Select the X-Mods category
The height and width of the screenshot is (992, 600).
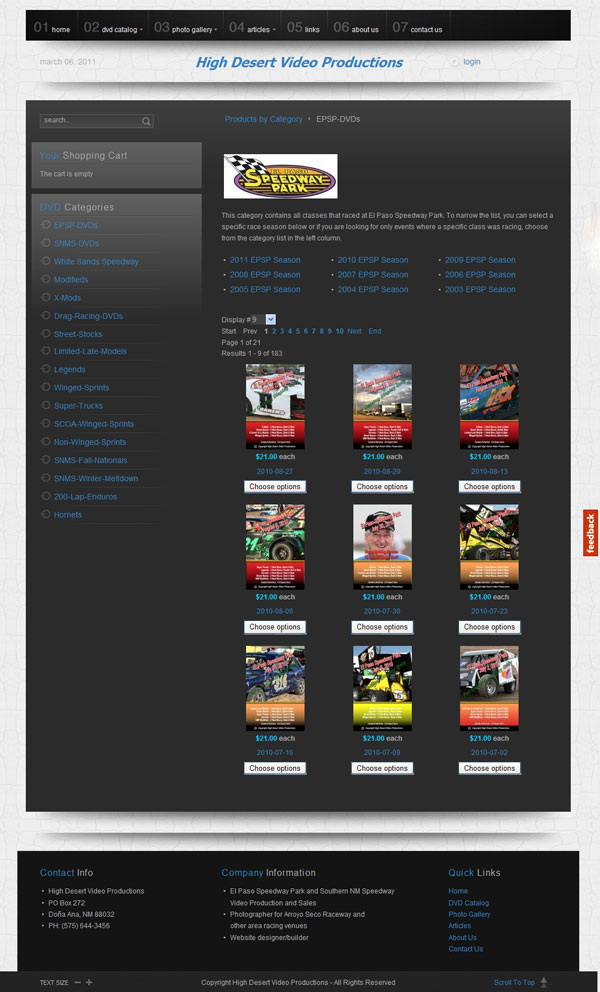click(67, 297)
